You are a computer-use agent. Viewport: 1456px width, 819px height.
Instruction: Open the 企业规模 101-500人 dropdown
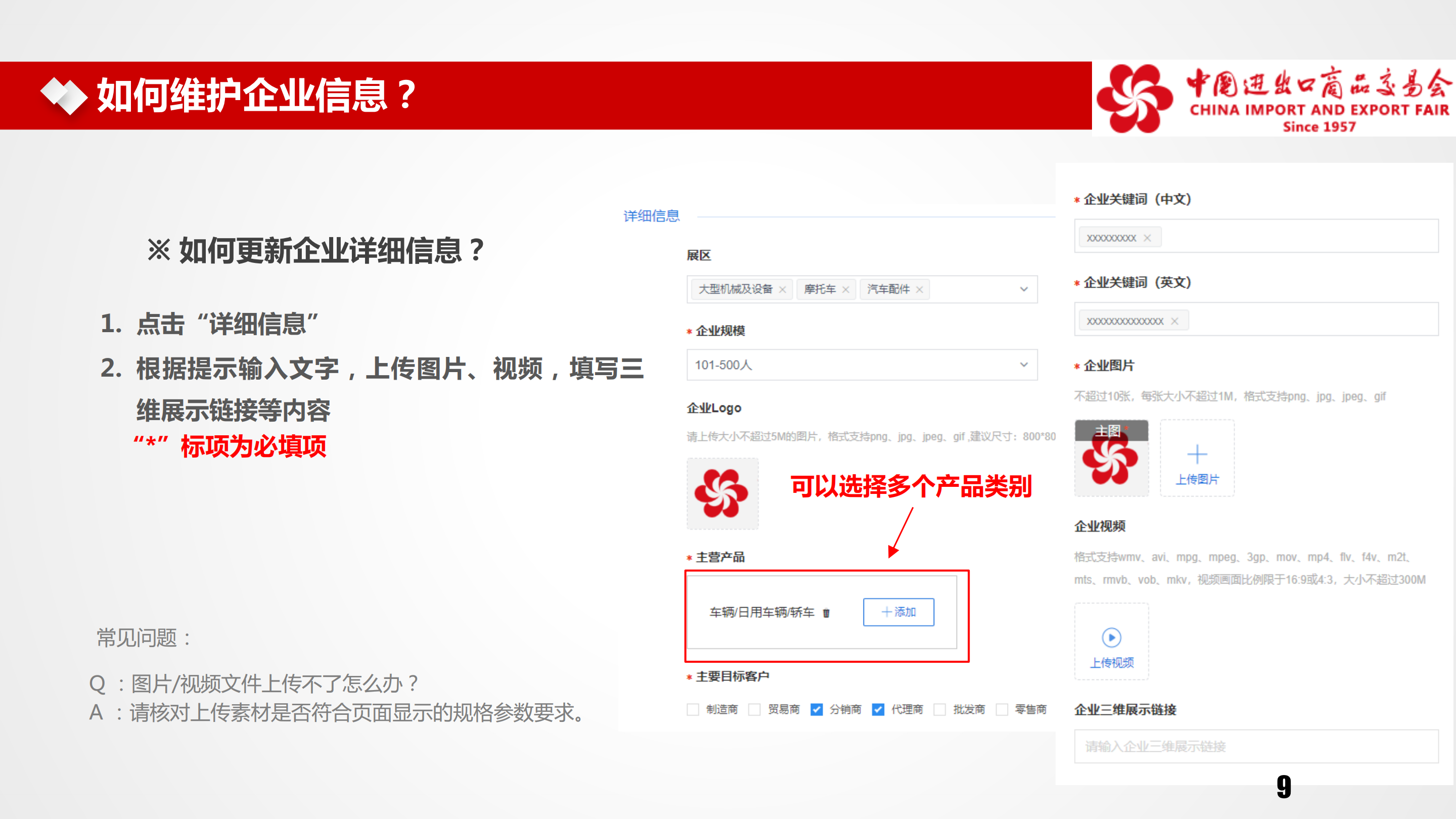pyautogui.click(x=862, y=365)
